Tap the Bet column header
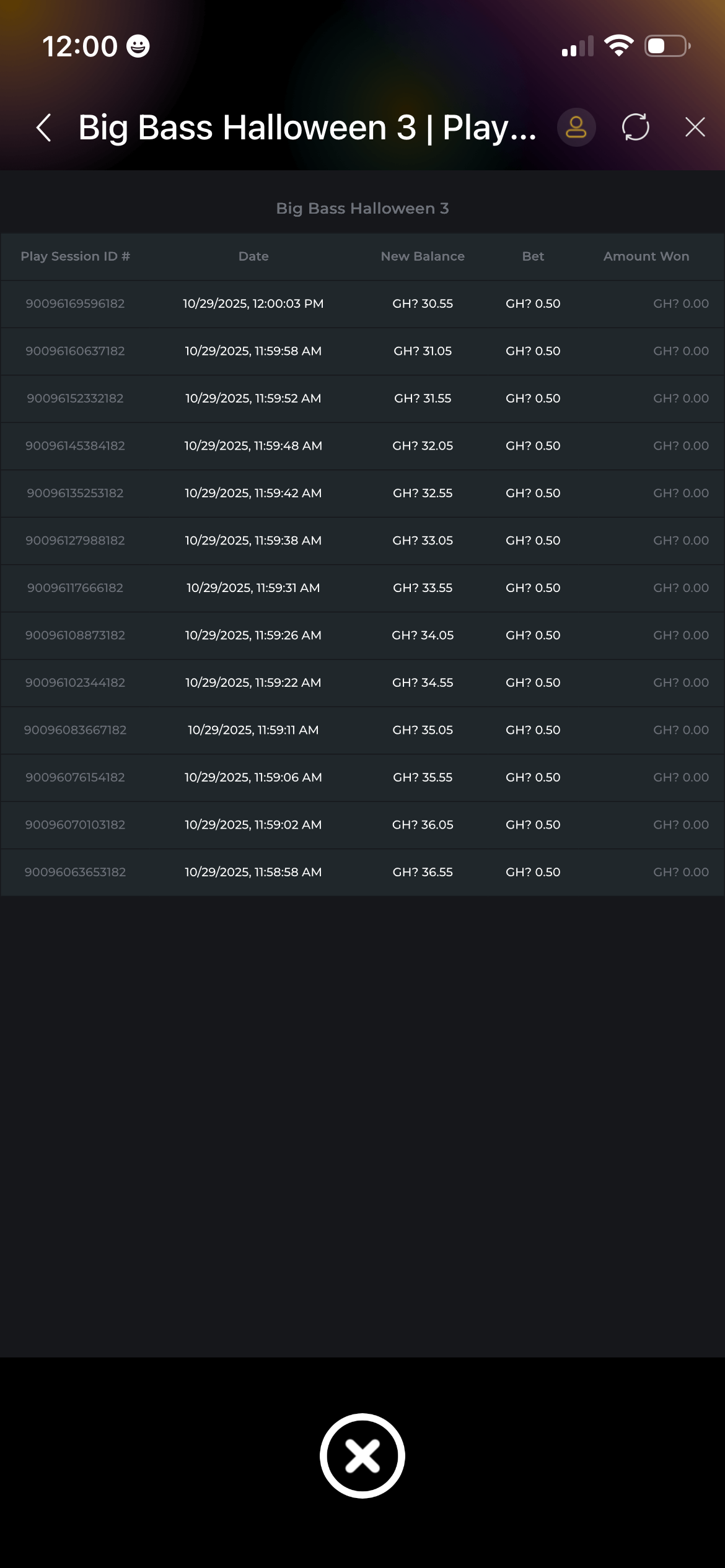Image resolution: width=725 pixels, height=1568 pixels. (x=533, y=256)
